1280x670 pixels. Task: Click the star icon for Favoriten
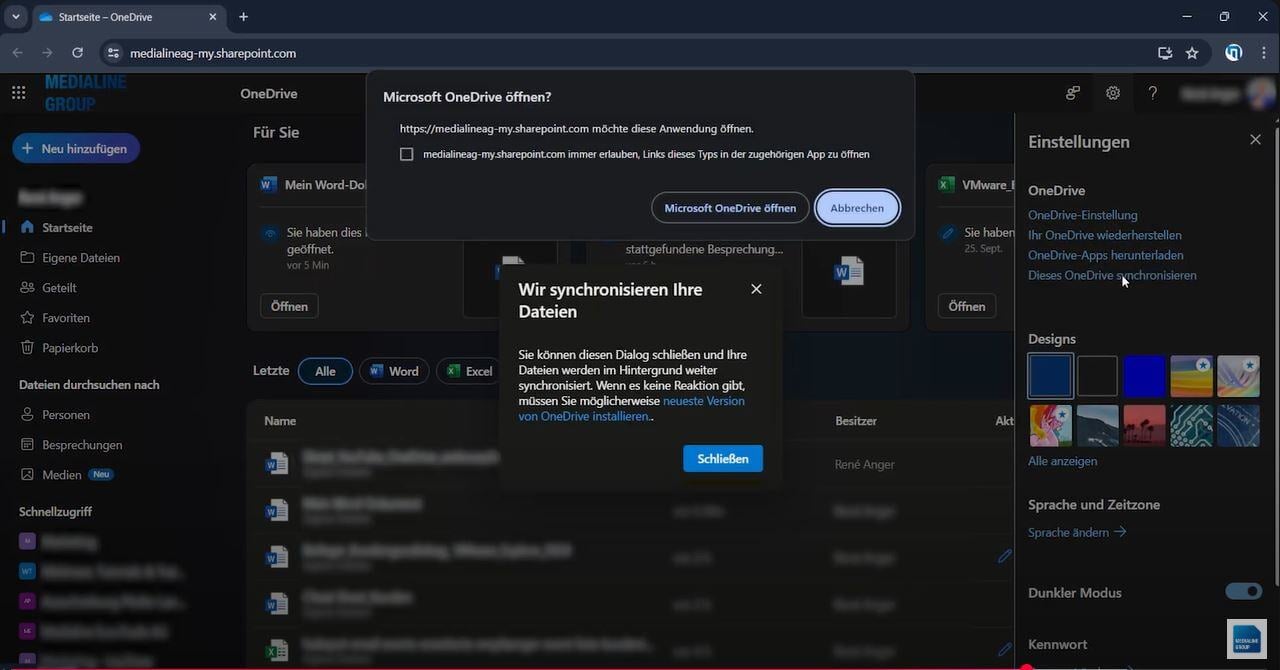(x=27, y=317)
